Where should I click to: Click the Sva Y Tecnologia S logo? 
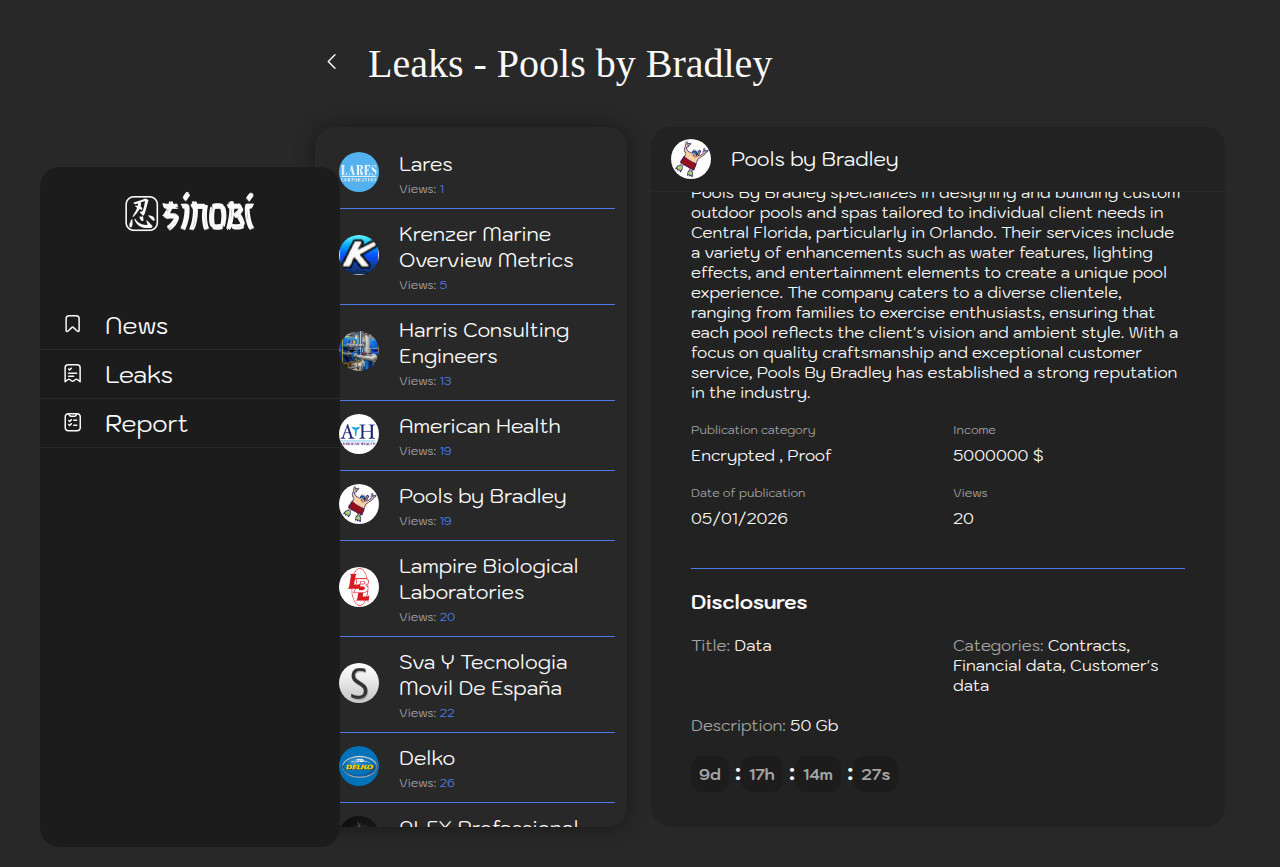(x=359, y=683)
